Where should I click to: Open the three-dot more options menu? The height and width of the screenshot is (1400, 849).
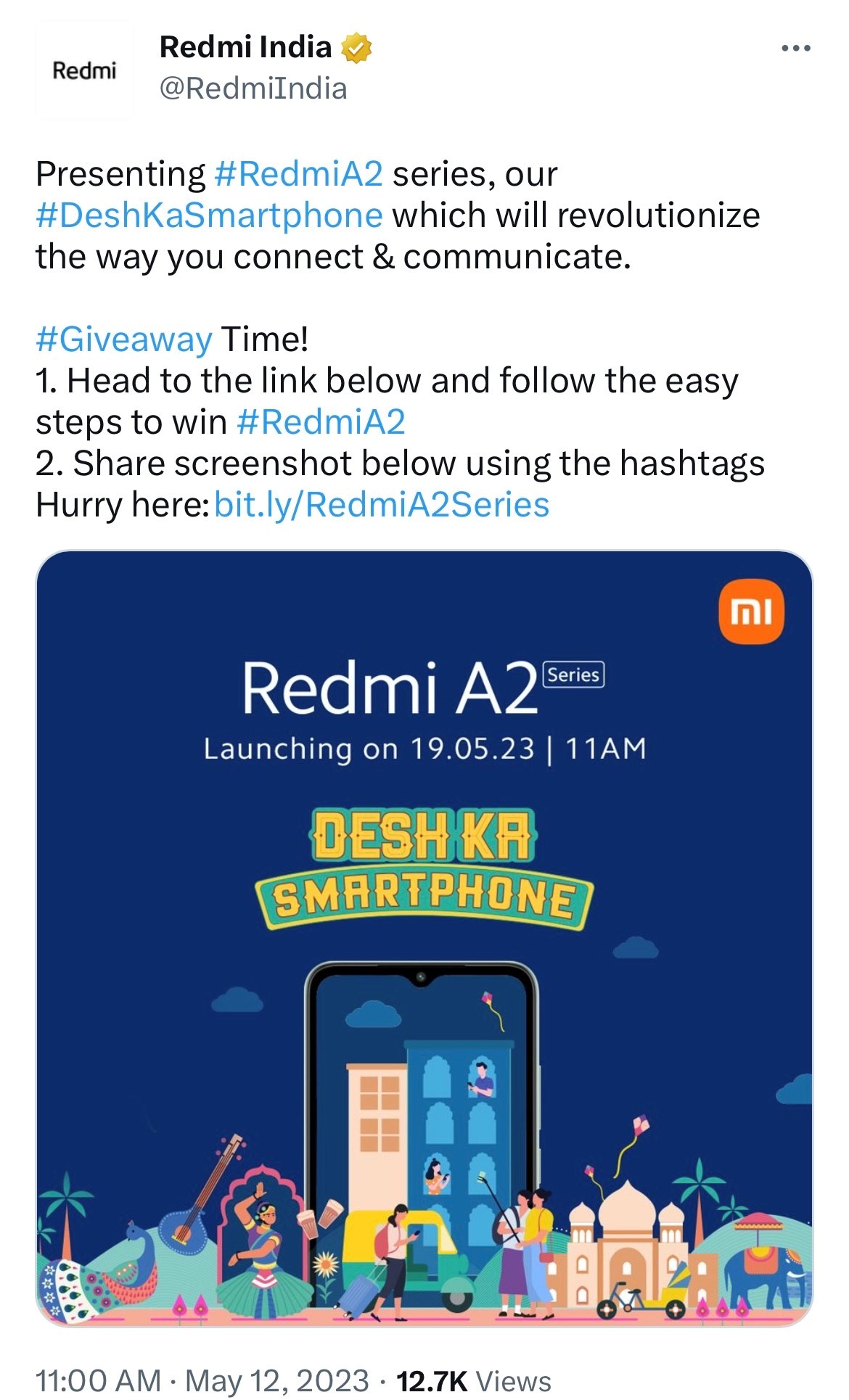(795, 49)
